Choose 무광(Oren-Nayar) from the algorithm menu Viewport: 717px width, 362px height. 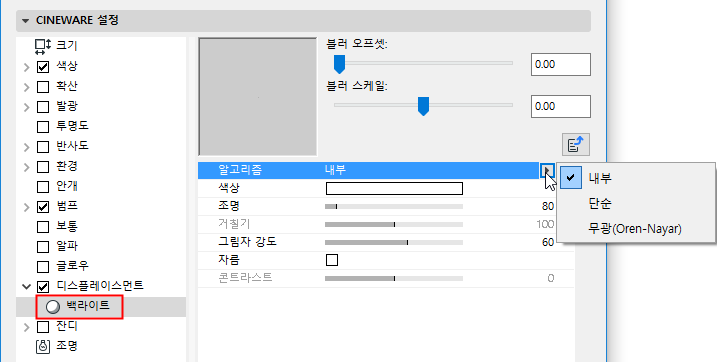(636, 229)
